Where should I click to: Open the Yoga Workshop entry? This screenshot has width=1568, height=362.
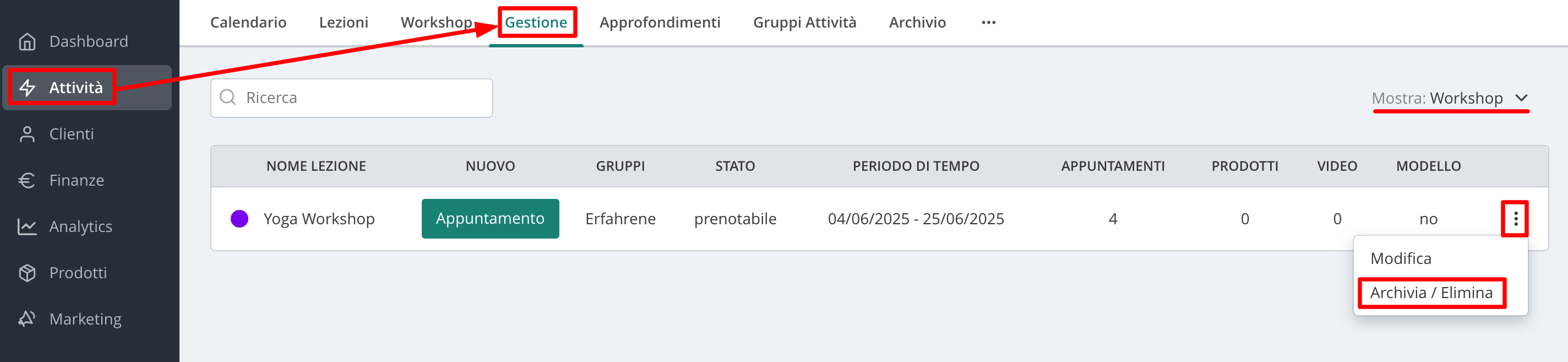click(319, 219)
